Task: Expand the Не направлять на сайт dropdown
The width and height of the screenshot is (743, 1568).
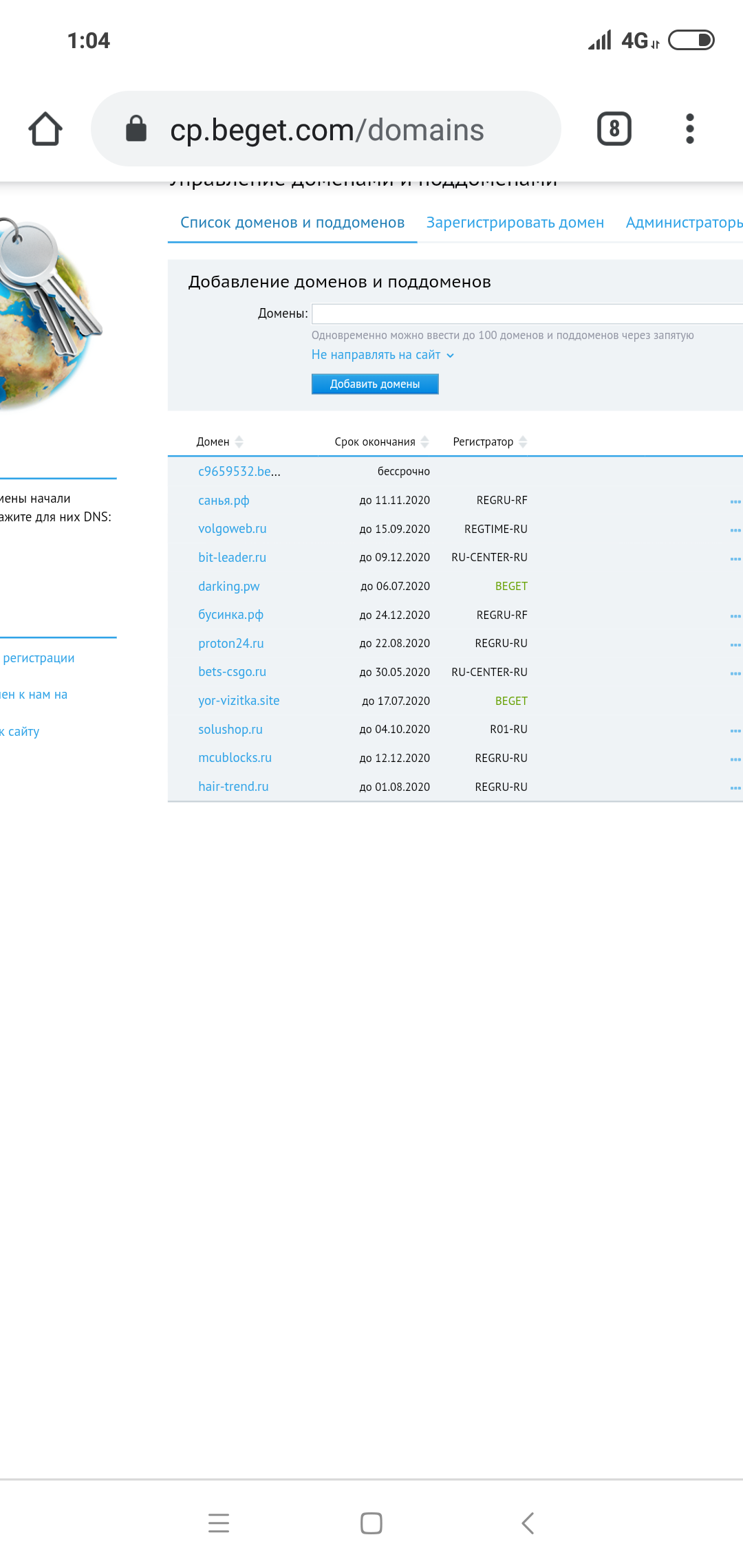Action: coord(383,355)
